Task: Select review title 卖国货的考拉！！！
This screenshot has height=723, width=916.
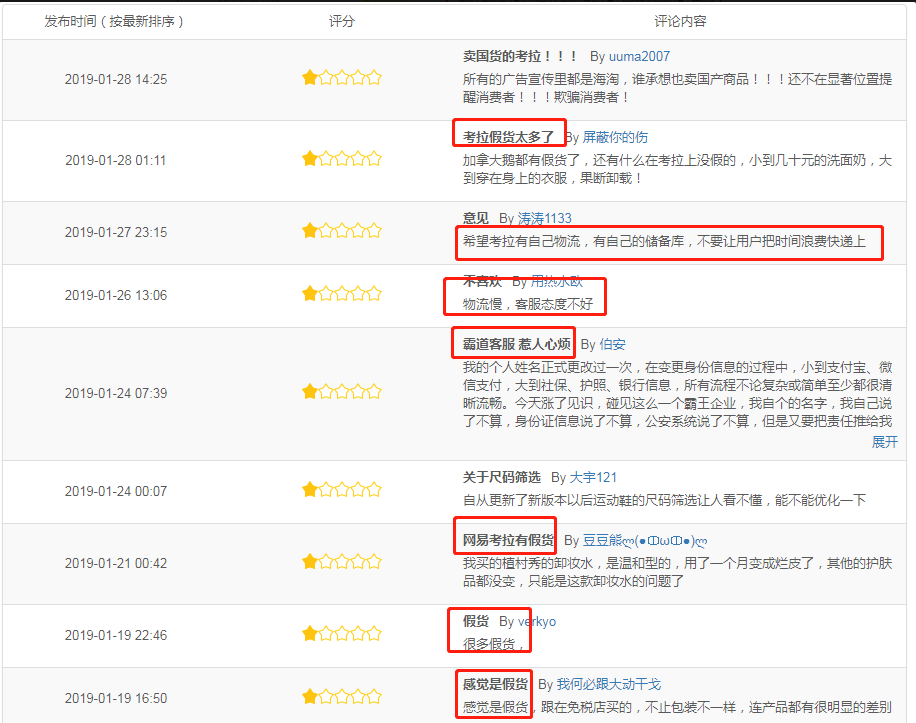Action: 521,57
